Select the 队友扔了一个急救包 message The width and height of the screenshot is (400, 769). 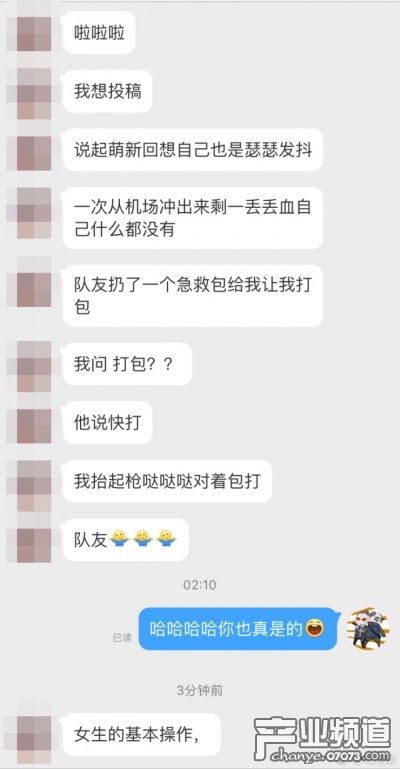click(x=193, y=295)
